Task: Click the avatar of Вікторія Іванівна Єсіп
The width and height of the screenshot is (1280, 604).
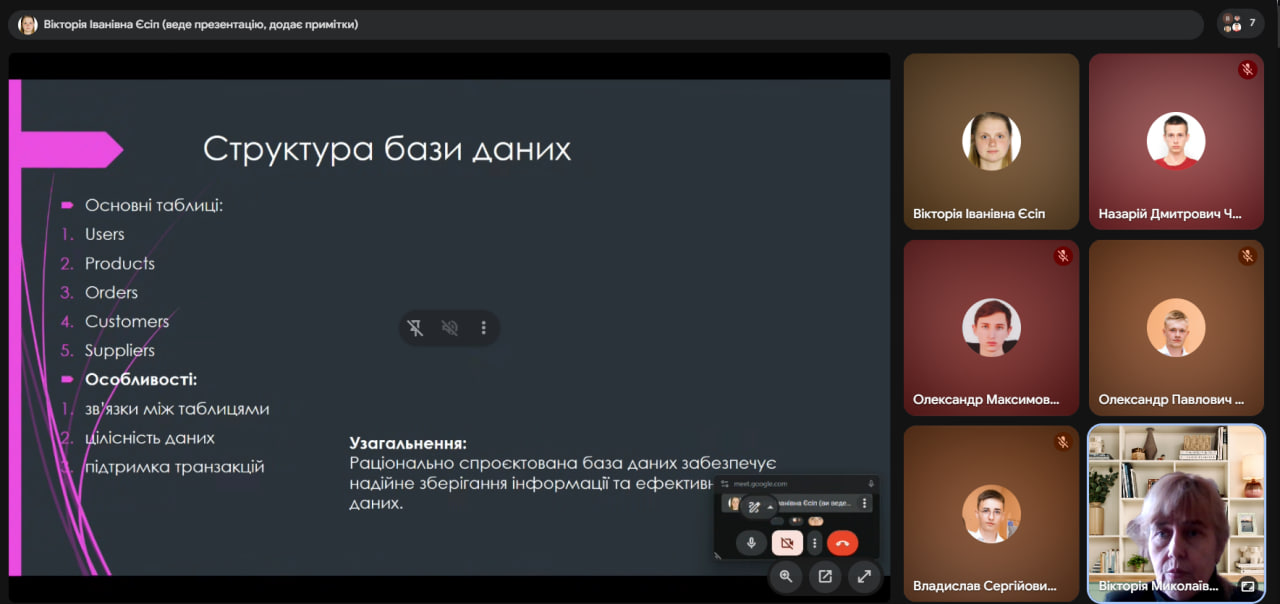Action: (991, 141)
